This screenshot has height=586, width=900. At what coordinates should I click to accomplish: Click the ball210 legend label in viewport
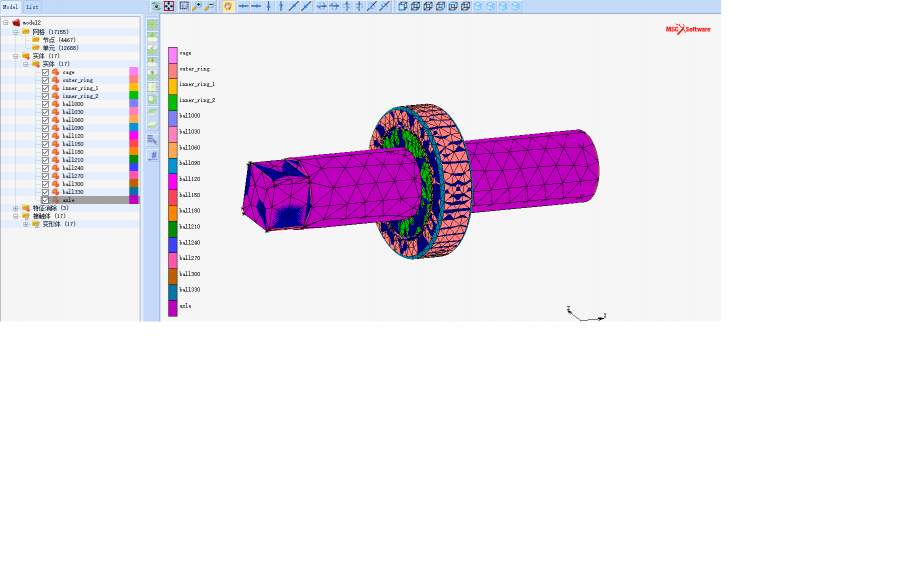[189, 227]
